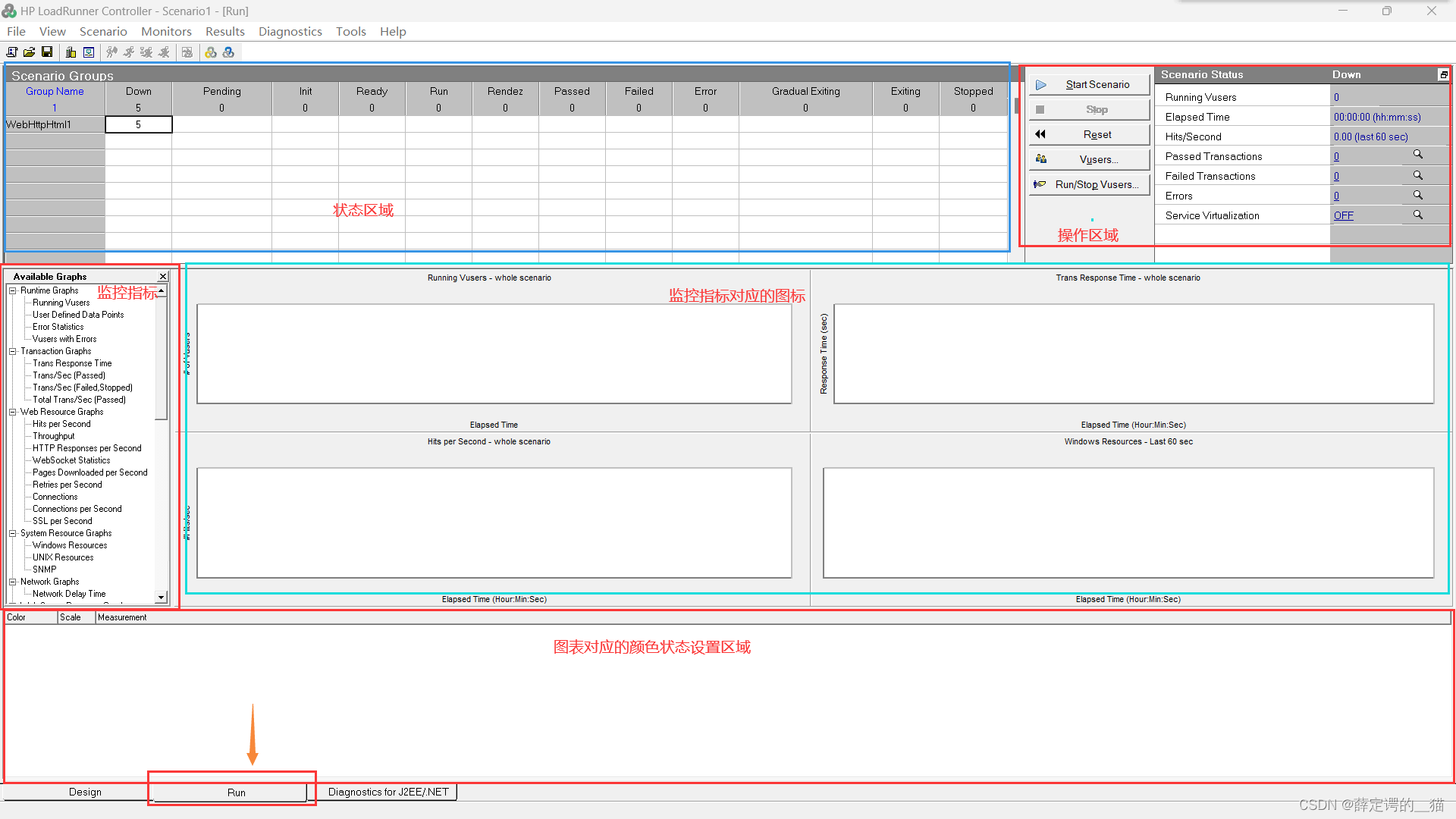Collapse the Runtime Graphs tree node
This screenshot has height=819, width=1456.
(x=13, y=290)
